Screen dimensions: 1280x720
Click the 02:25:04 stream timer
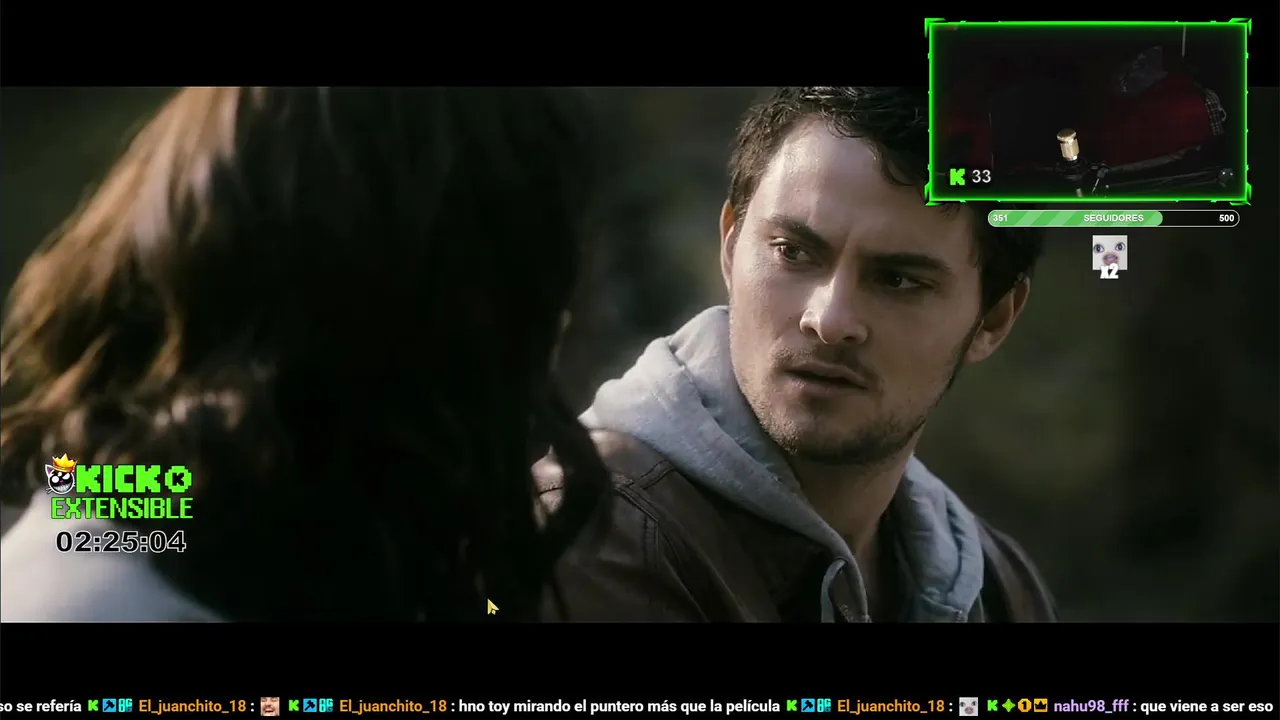(121, 542)
